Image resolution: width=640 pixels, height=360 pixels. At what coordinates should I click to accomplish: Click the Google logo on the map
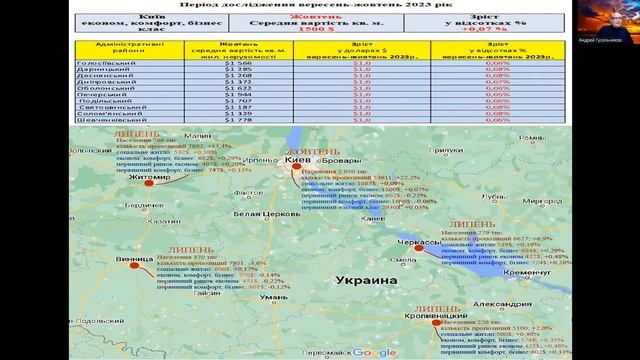[x=374, y=353]
